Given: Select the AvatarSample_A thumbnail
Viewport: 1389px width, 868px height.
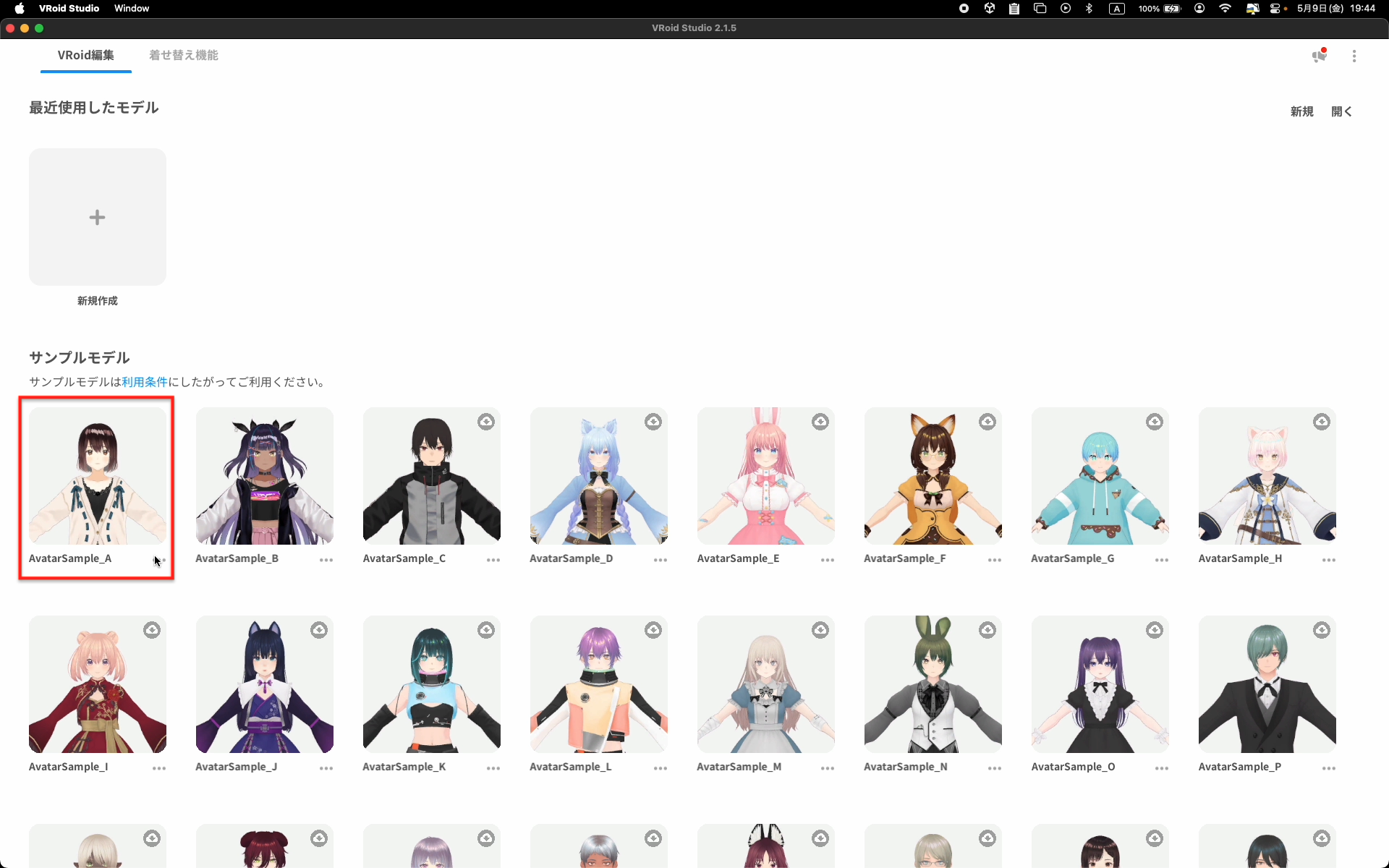Looking at the screenshot, I should click(x=98, y=476).
